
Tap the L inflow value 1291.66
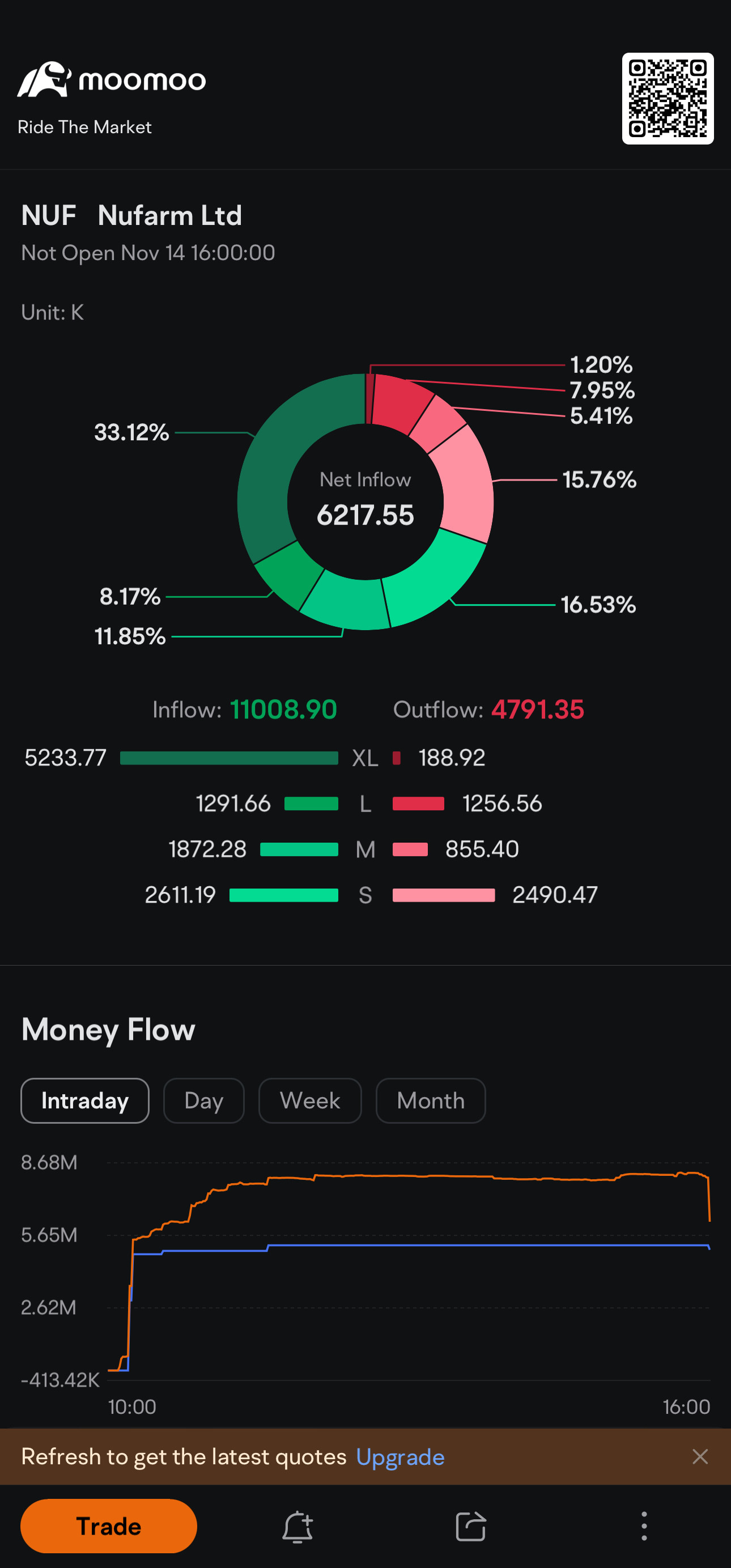233,804
